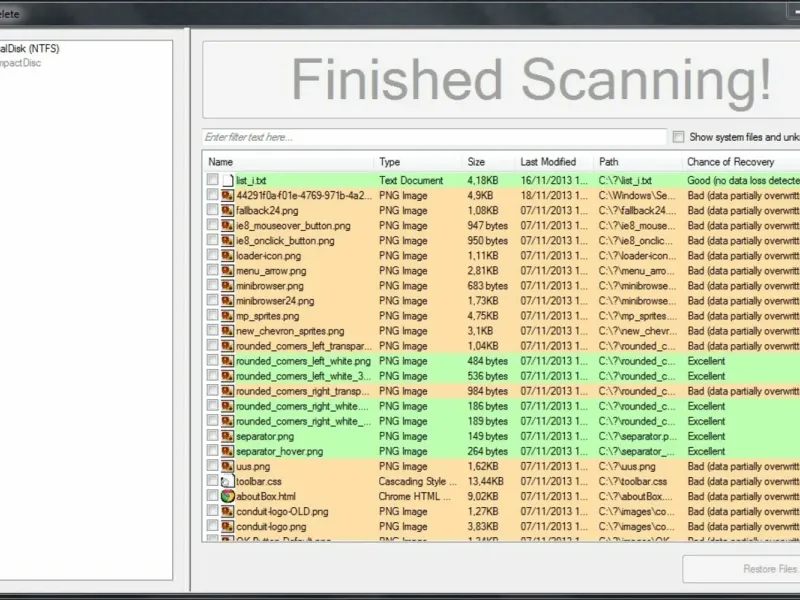The width and height of the screenshot is (800, 600).
Task: Click the image icon of separator.png
Action: tap(228, 436)
